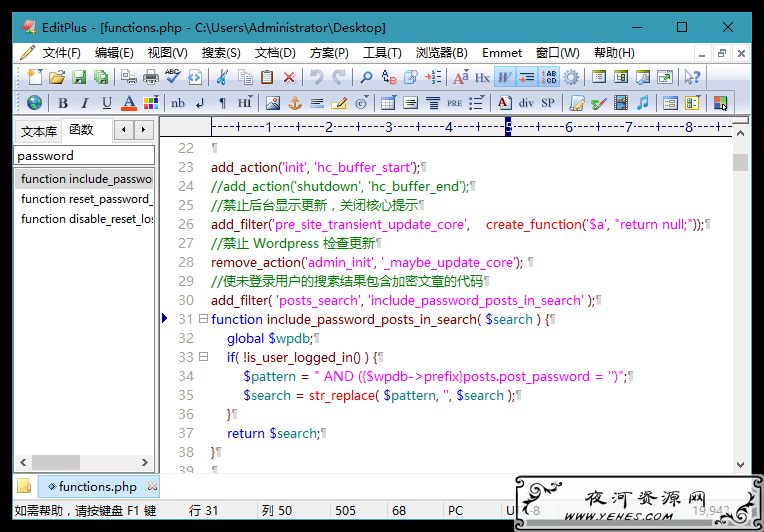Open the Replace (A to B) tool
The width and height of the screenshot is (764, 532).
coord(389,77)
